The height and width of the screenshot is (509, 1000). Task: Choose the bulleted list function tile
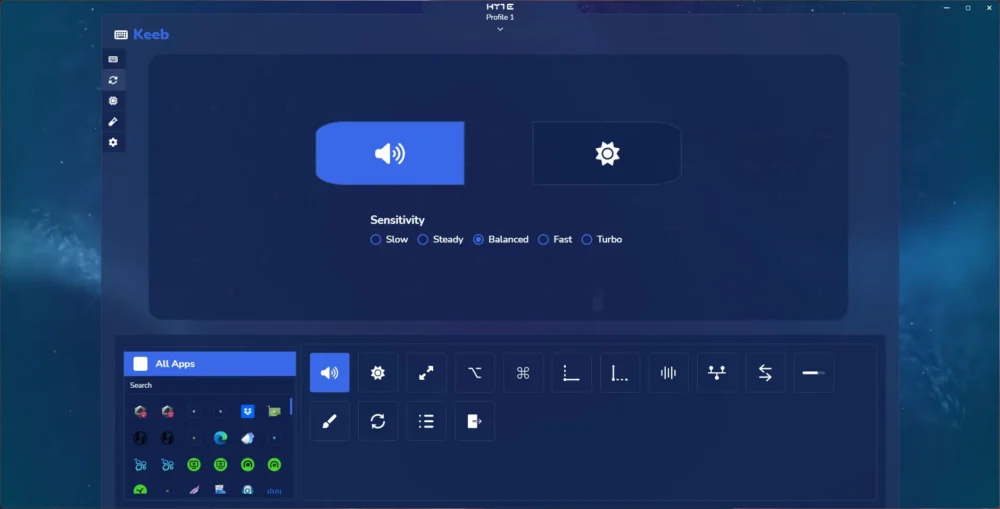426,421
